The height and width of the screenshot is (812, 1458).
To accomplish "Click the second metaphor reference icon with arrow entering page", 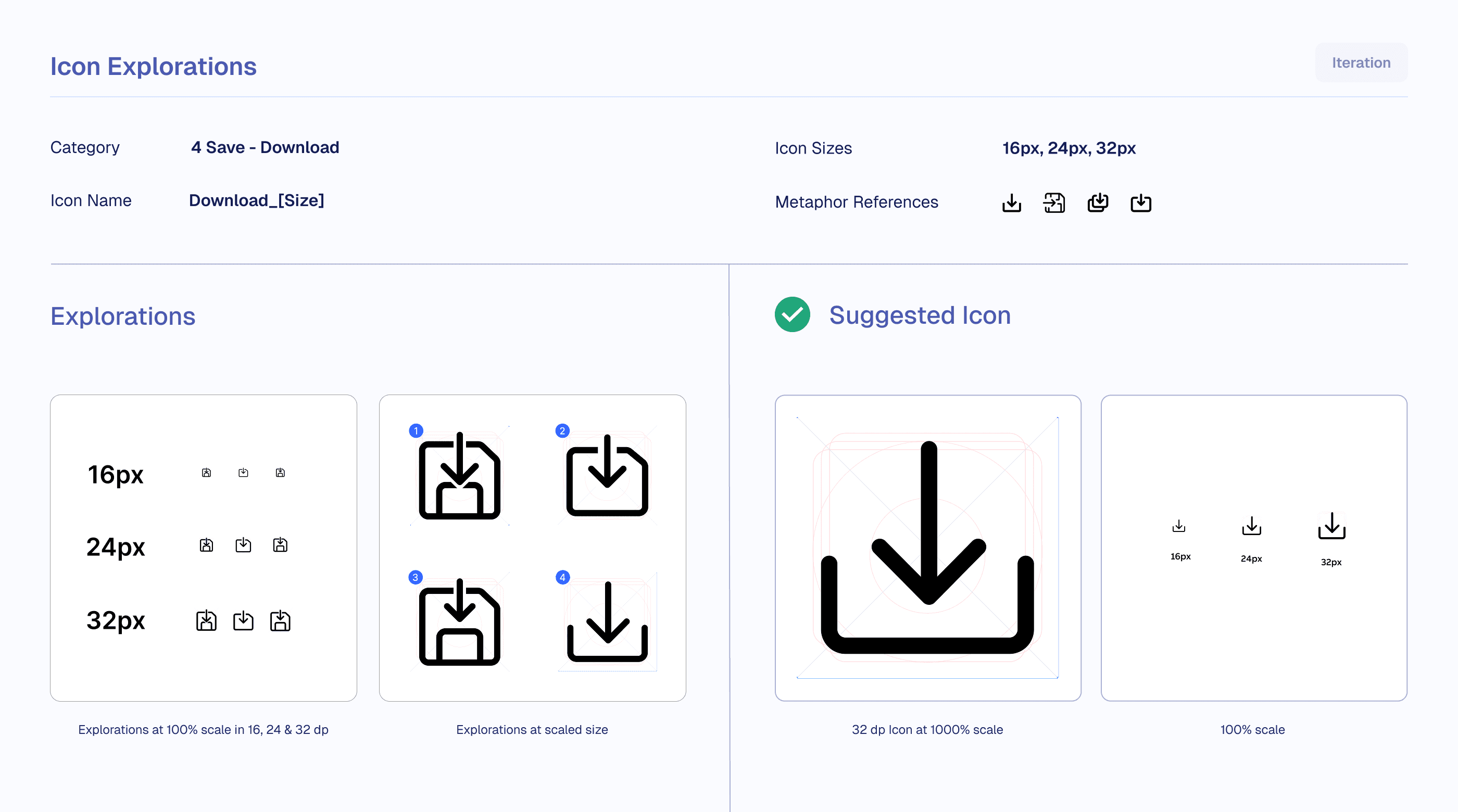I will [1054, 202].
